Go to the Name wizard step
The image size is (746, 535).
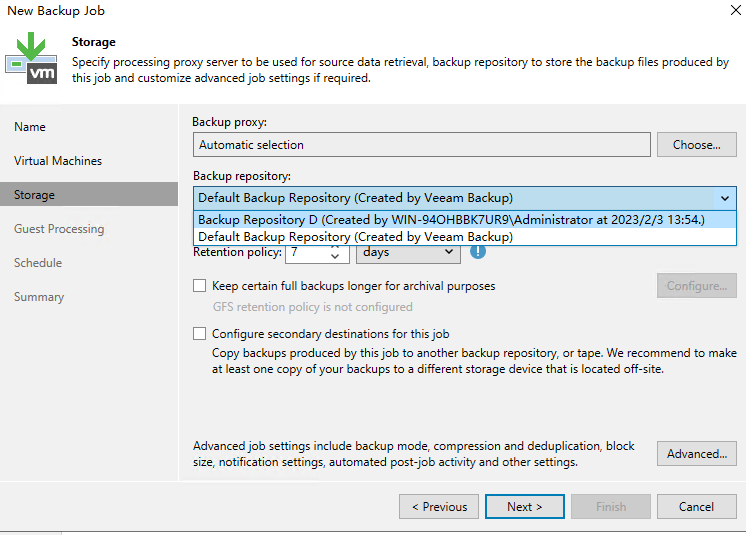click(x=30, y=127)
